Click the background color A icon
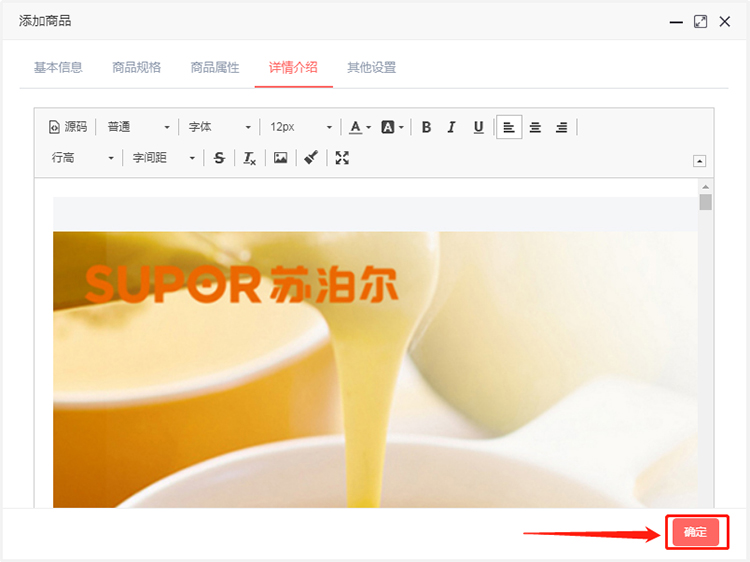Image resolution: width=750 pixels, height=562 pixels. [x=387, y=127]
